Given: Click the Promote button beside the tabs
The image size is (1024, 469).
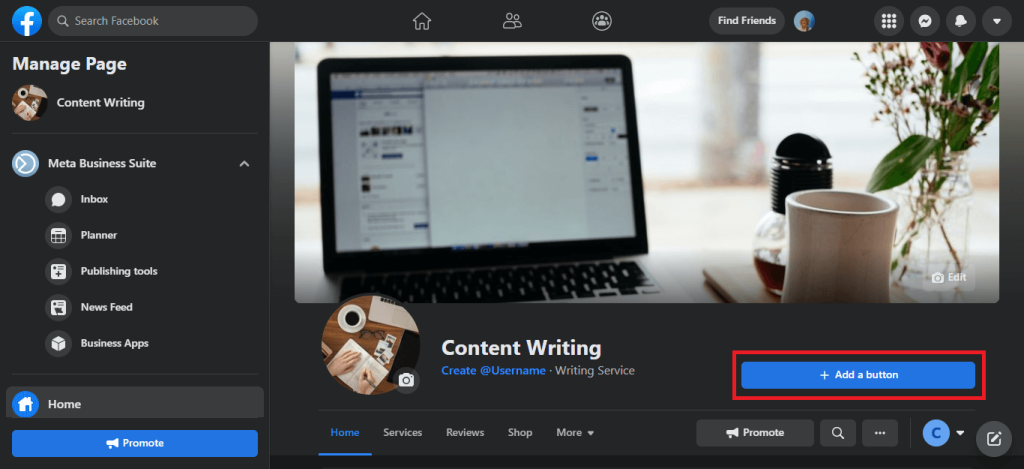Looking at the screenshot, I should 755,432.
